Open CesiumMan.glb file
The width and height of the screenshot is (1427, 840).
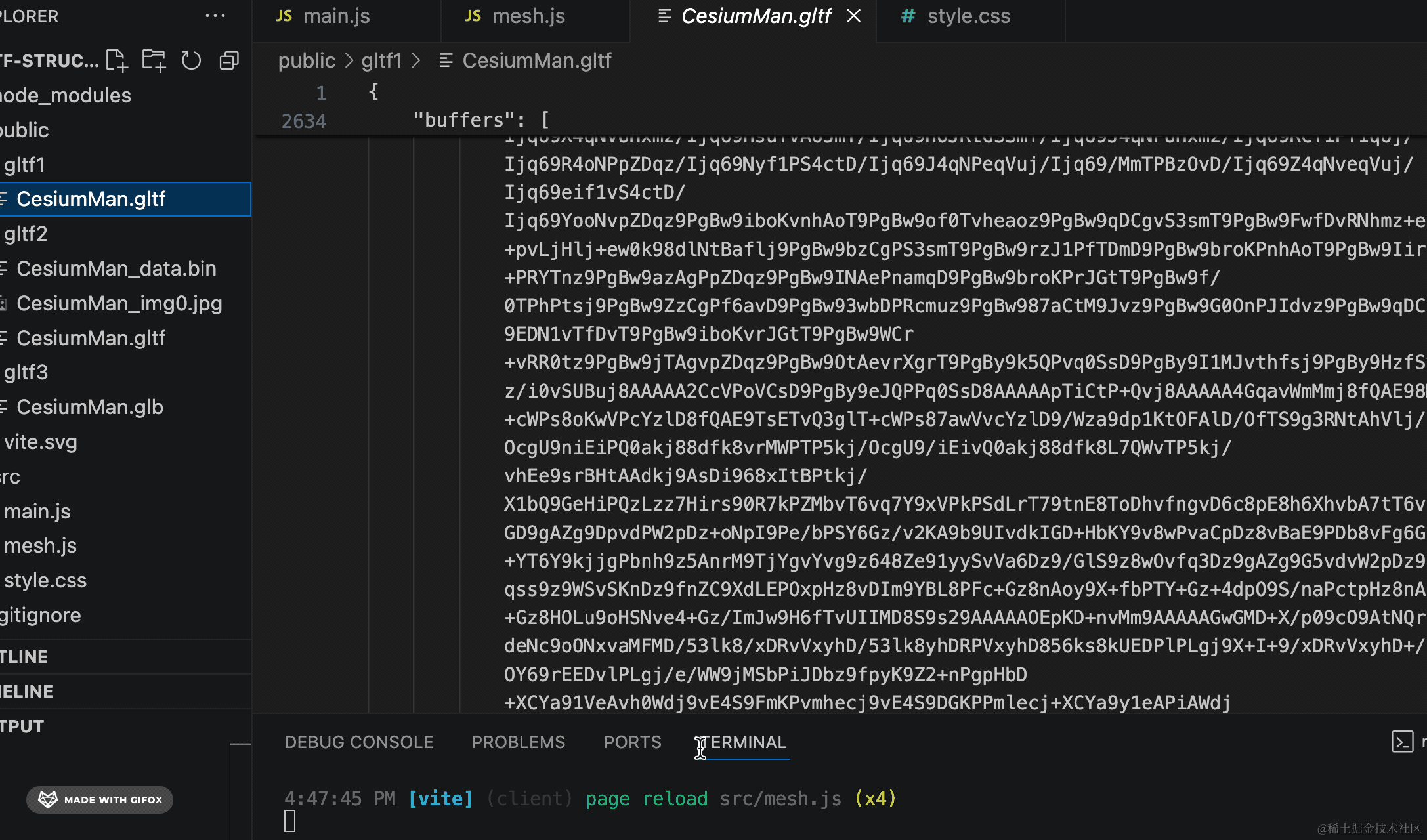click(x=125, y=407)
